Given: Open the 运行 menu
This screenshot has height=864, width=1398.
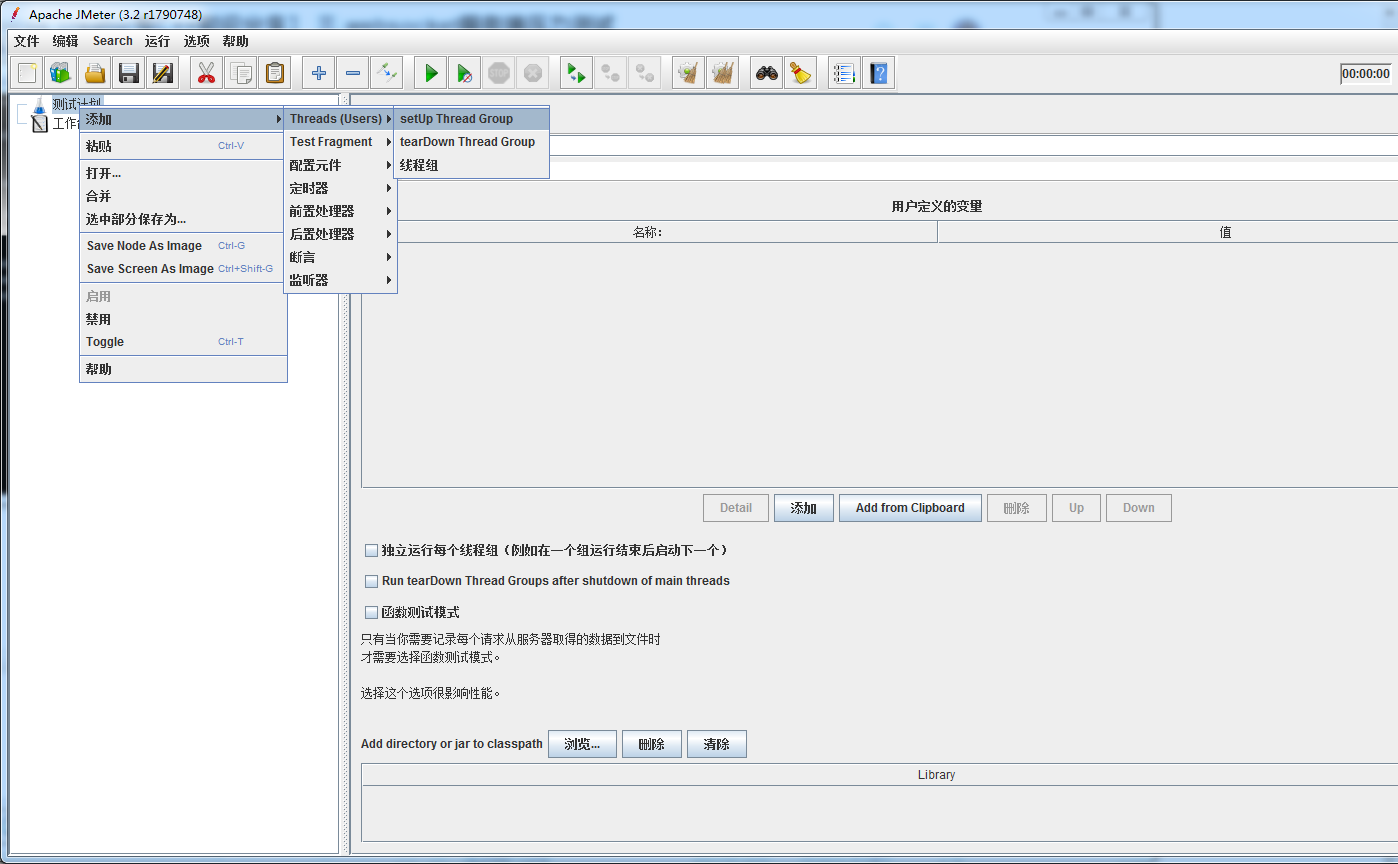Looking at the screenshot, I should (x=157, y=41).
